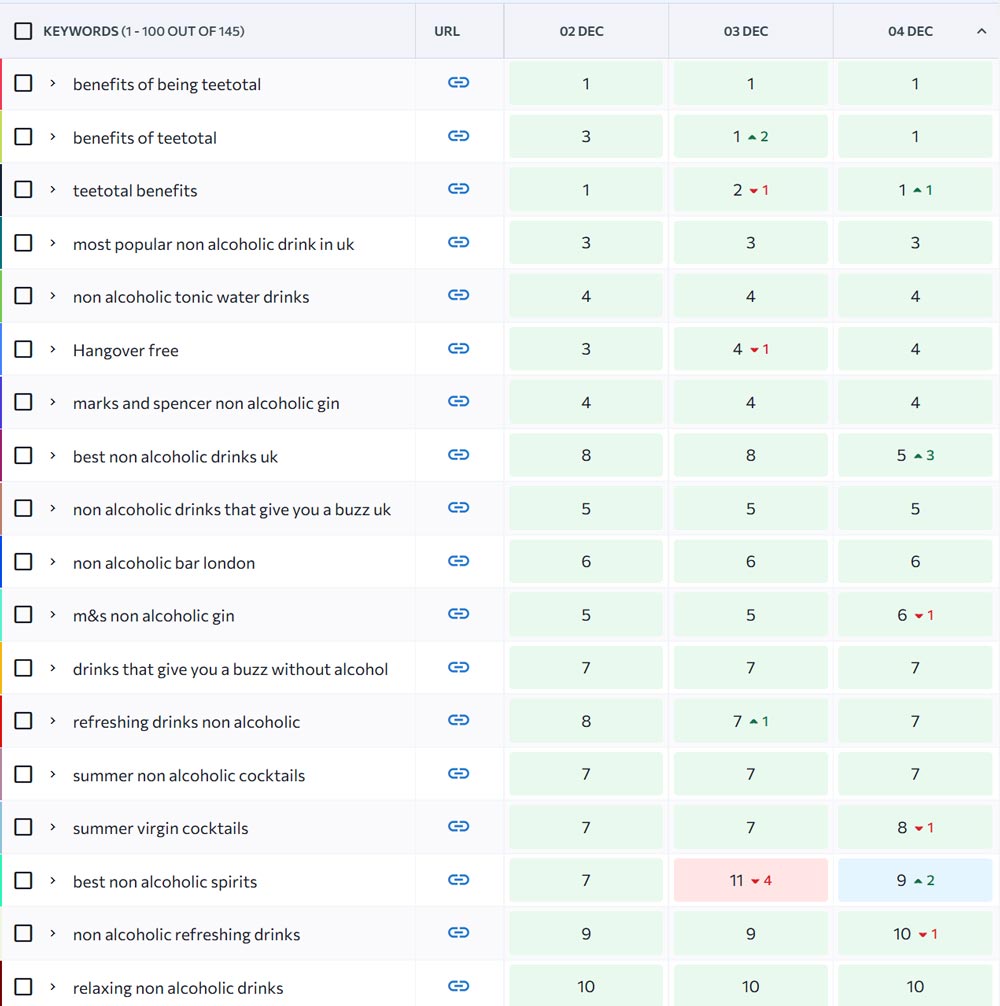Sort by the KEYWORDS column header
Screen dimensions: 1000x1006
click(x=144, y=31)
